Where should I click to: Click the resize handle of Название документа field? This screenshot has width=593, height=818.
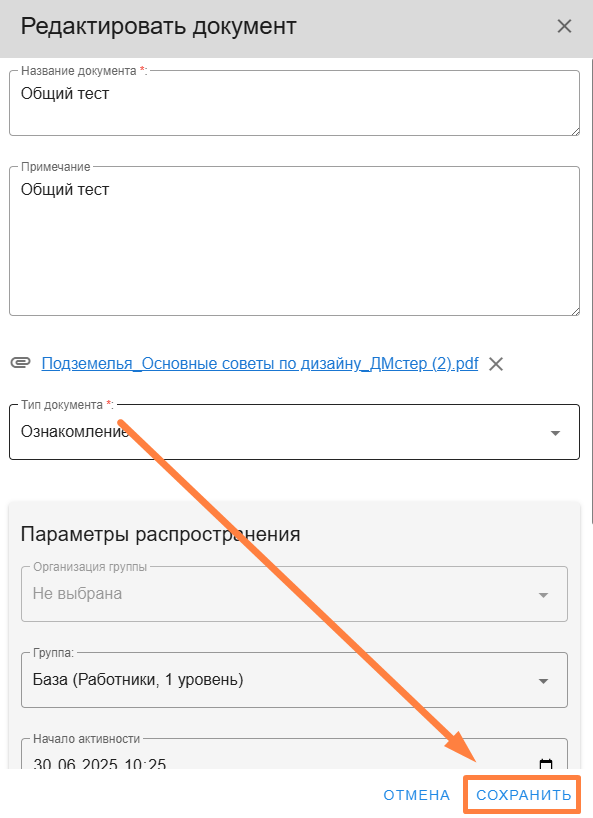click(575, 131)
